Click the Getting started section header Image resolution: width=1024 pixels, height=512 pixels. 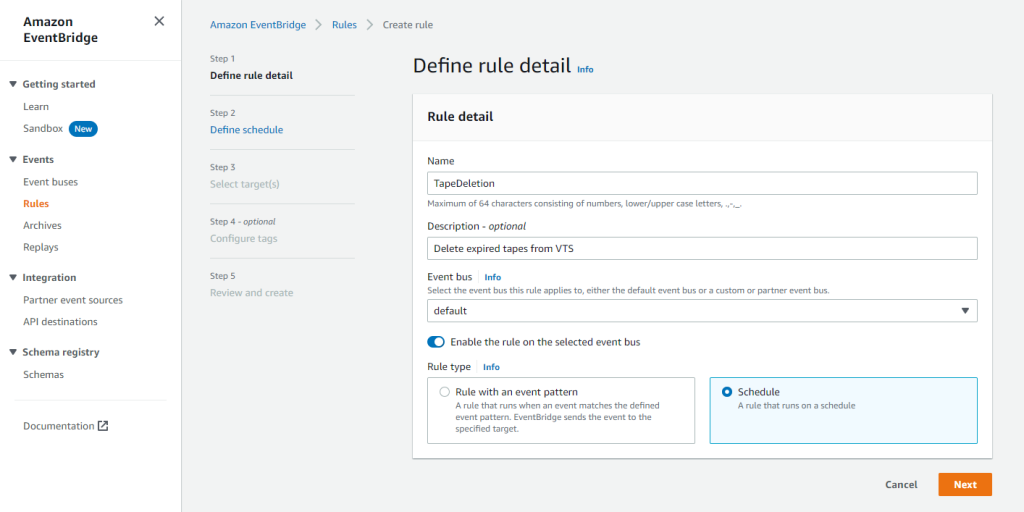coord(59,84)
